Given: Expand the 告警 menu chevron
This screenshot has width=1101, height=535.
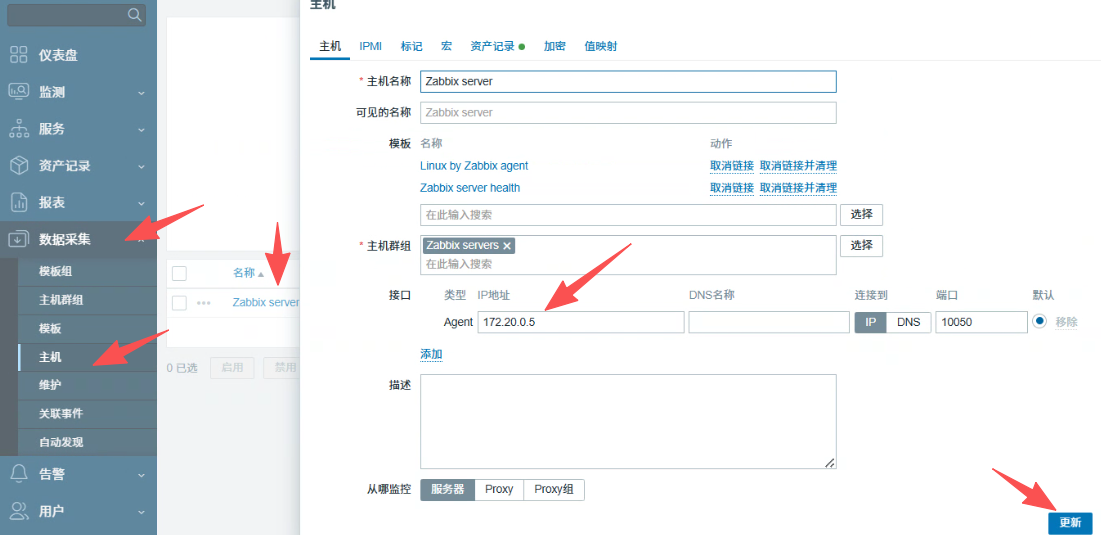Looking at the screenshot, I should click(x=141, y=475).
